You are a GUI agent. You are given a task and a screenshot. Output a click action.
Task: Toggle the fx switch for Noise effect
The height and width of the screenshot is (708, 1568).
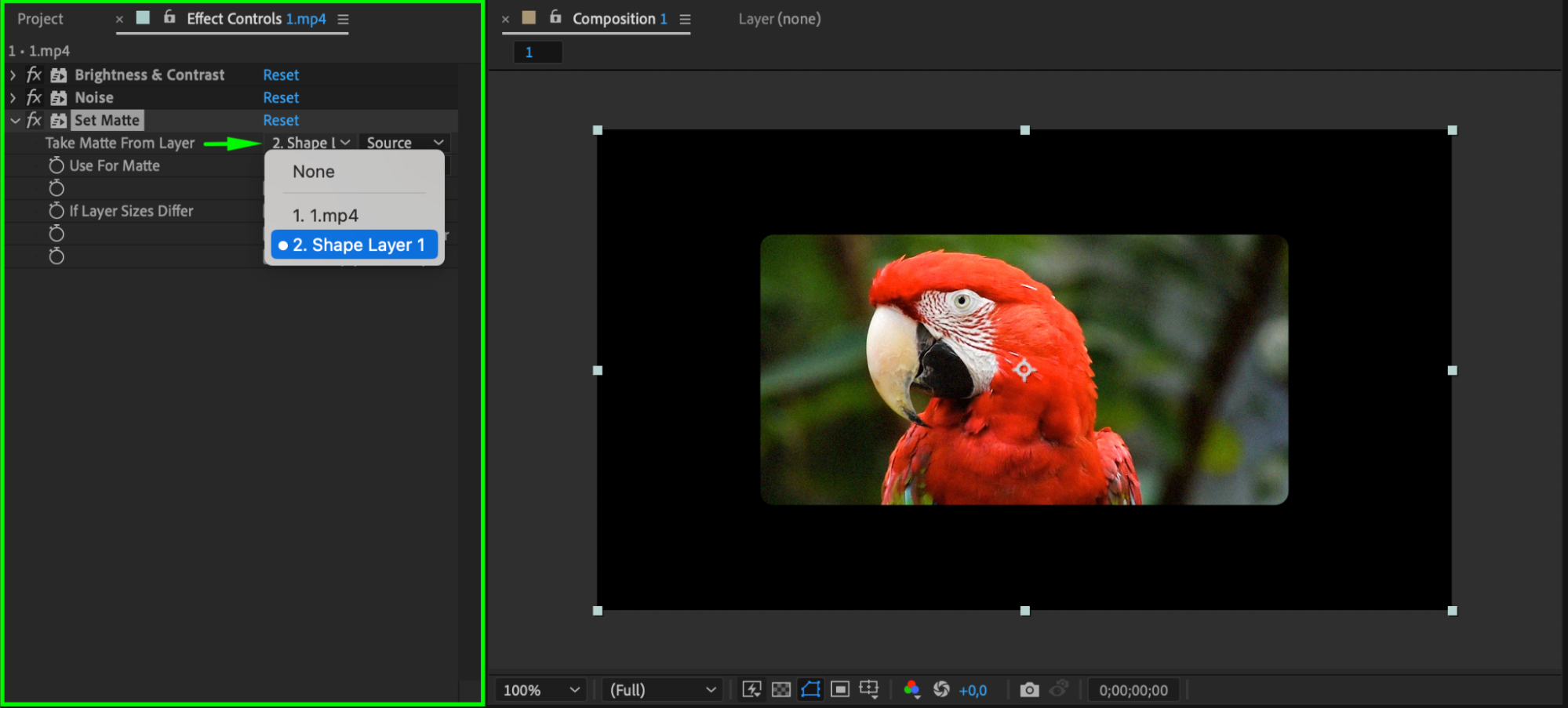click(34, 97)
